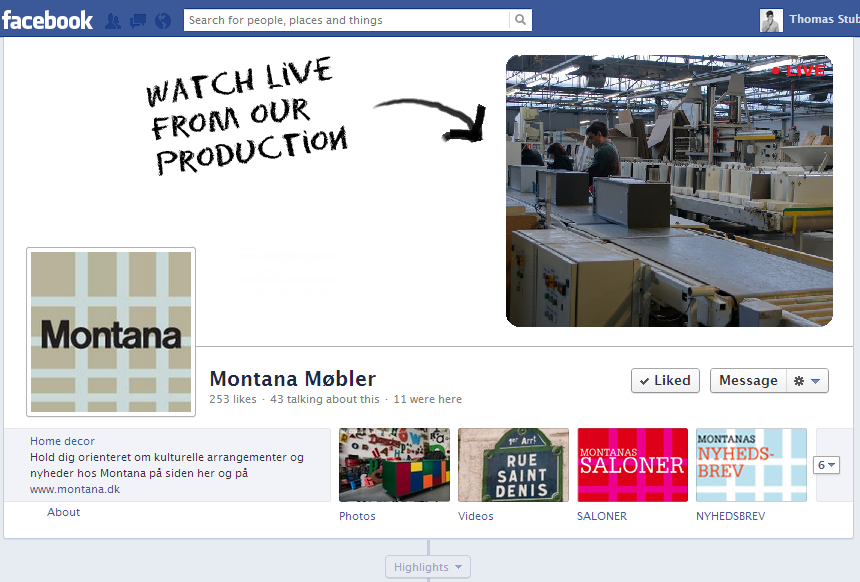Open the live production video image
860x582 pixels.
pos(669,190)
